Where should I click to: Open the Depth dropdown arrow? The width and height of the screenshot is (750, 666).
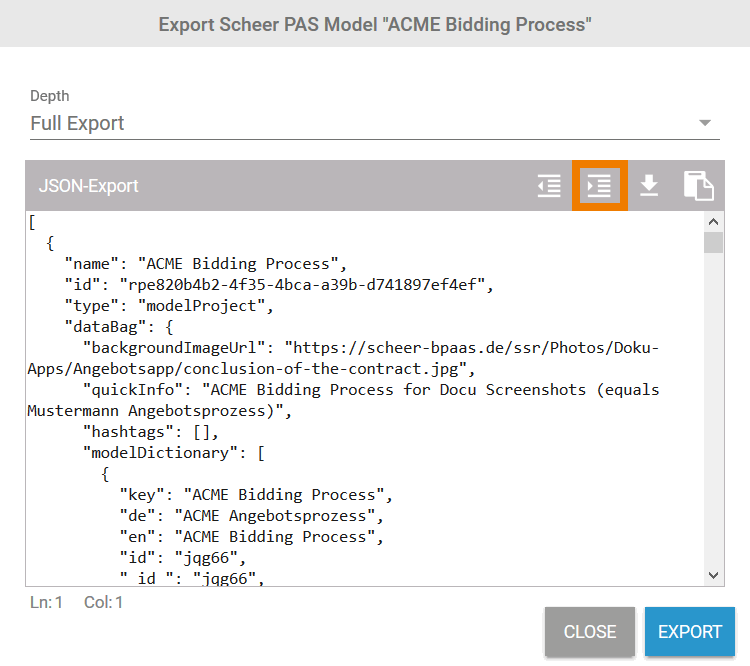tap(705, 124)
